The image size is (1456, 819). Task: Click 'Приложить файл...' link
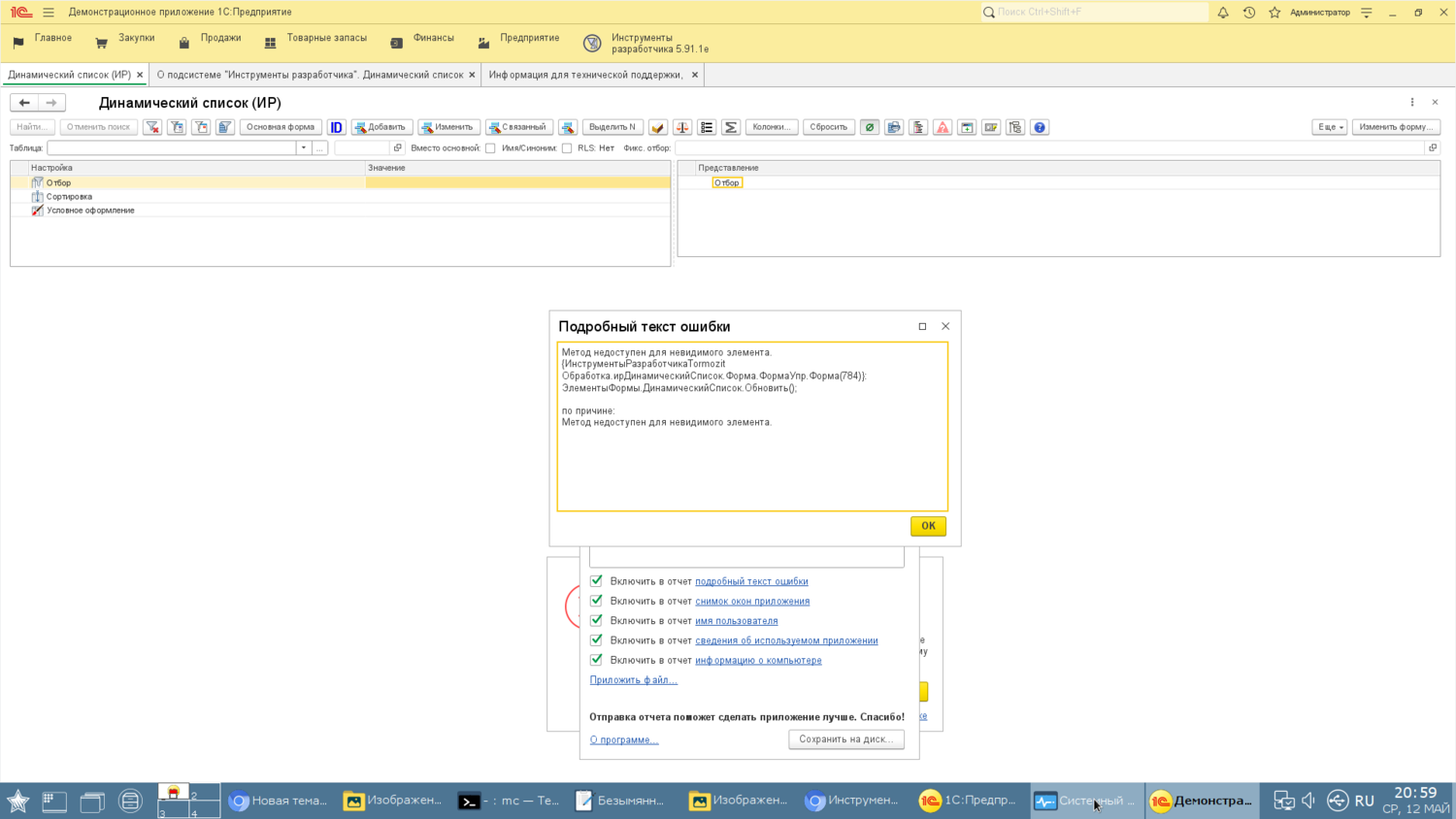[633, 680]
